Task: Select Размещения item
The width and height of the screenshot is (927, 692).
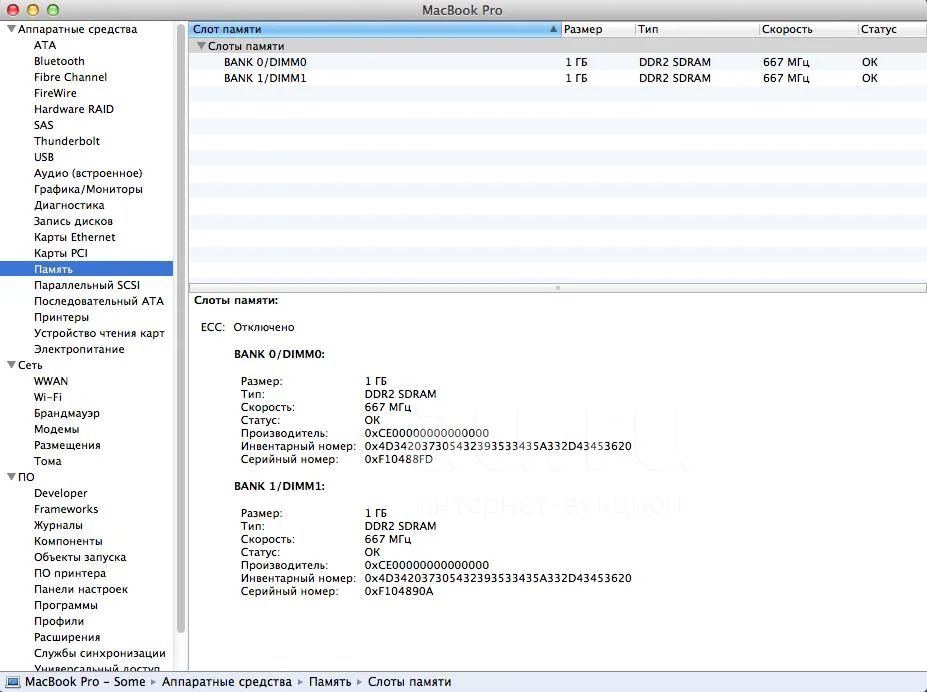Action: click(67, 445)
